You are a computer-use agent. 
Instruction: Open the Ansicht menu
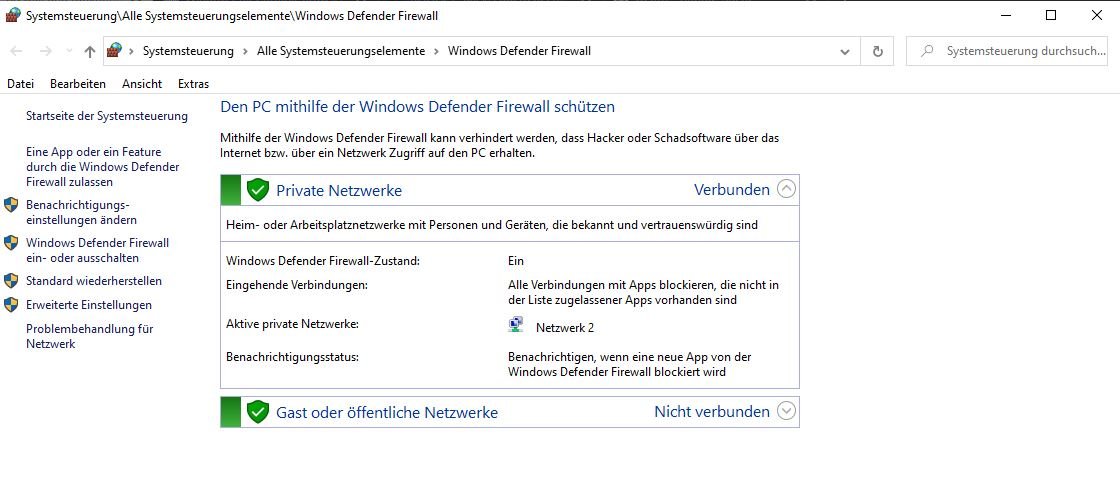coord(142,84)
